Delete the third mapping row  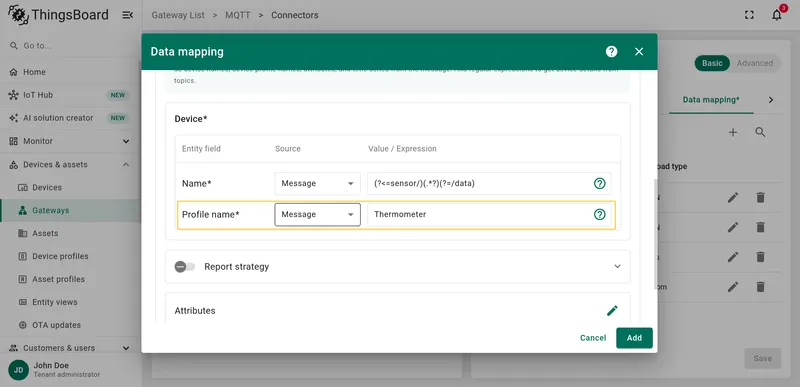[x=761, y=257]
